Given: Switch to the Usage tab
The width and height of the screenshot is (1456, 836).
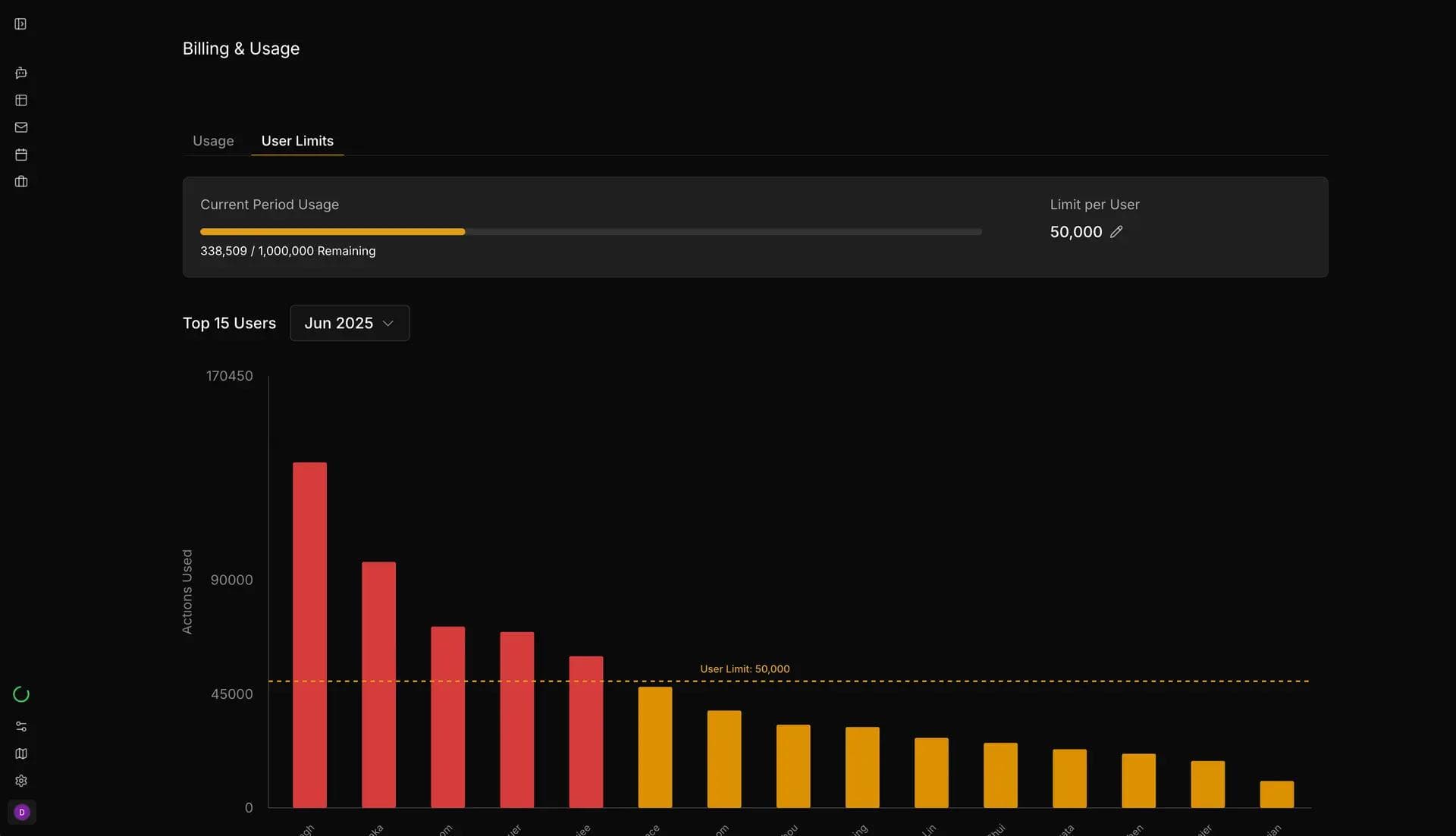Looking at the screenshot, I should [x=213, y=141].
